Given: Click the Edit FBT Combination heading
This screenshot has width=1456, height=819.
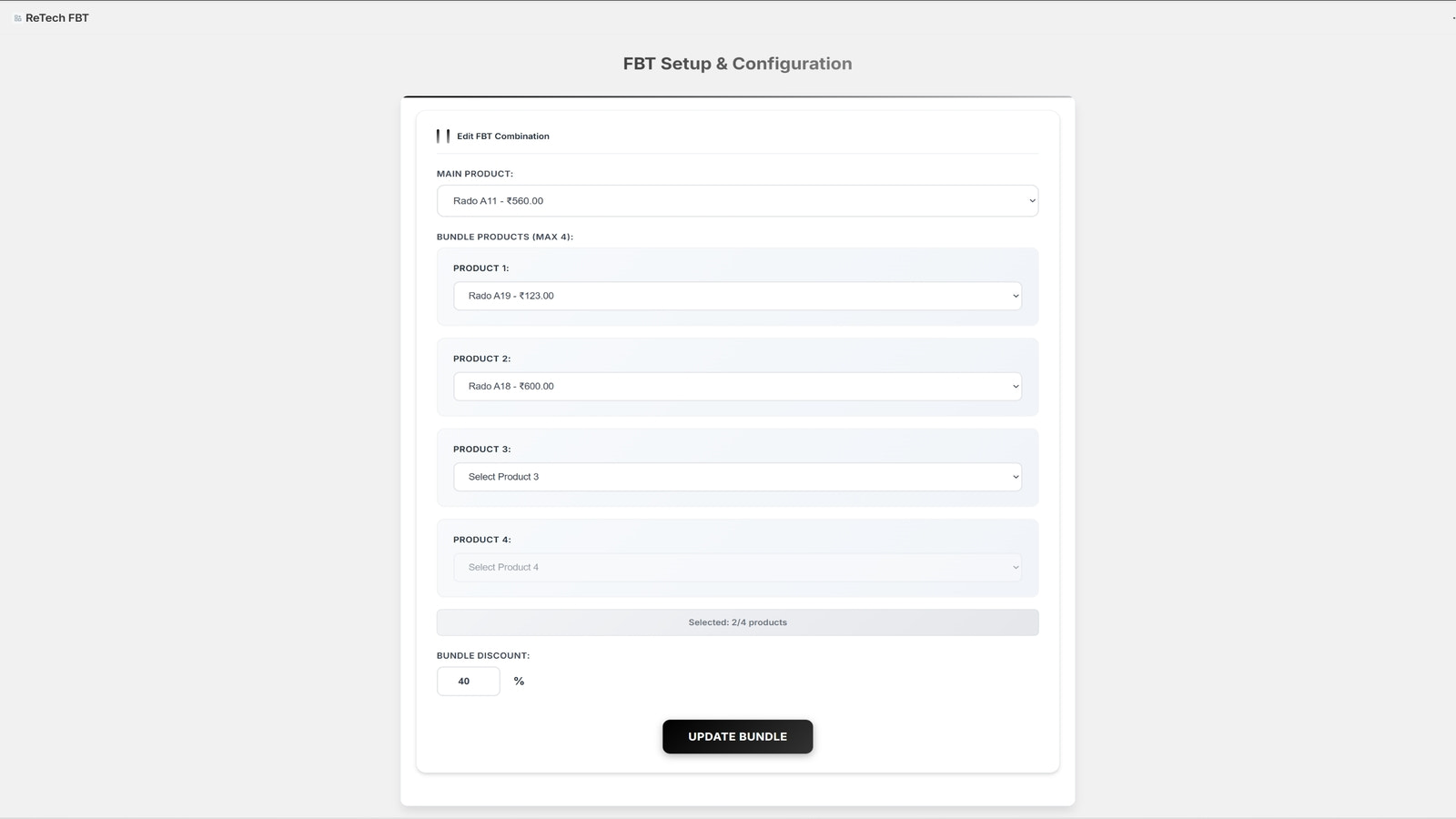Looking at the screenshot, I should click(503, 136).
